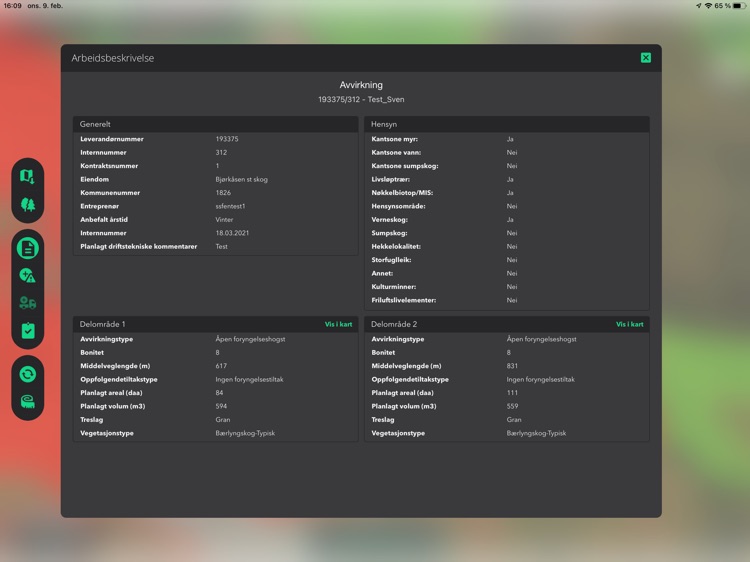The height and width of the screenshot is (562, 750).
Task: Add a warning marker icon
Action: point(27,275)
